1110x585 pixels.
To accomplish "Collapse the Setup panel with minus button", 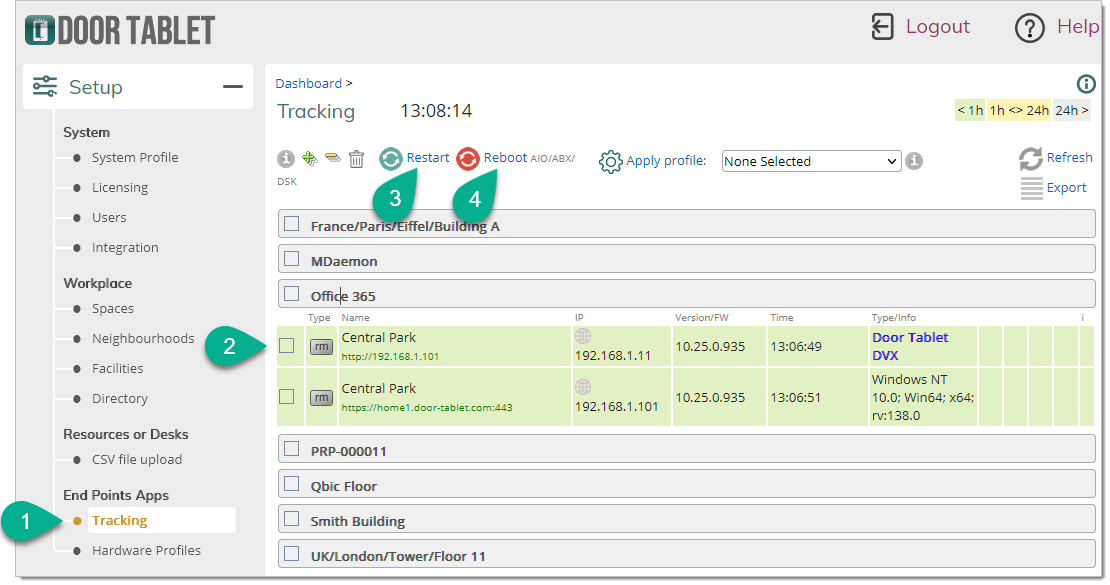I will pyautogui.click(x=232, y=87).
